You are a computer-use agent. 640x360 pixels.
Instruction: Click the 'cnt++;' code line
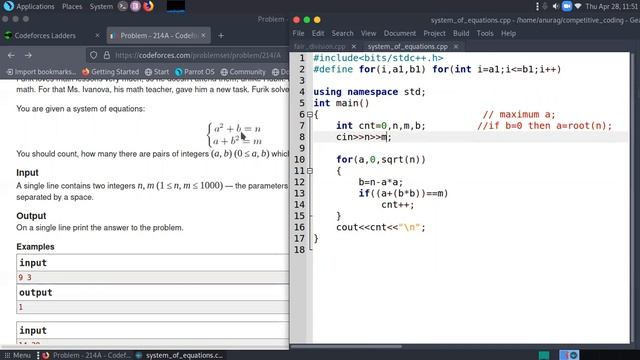click(x=398, y=205)
